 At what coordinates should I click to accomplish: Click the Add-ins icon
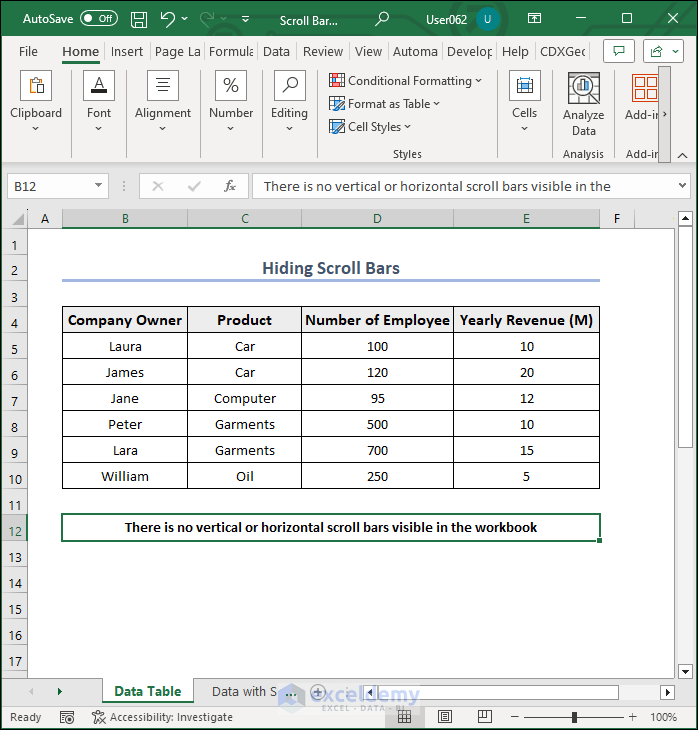(x=644, y=88)
